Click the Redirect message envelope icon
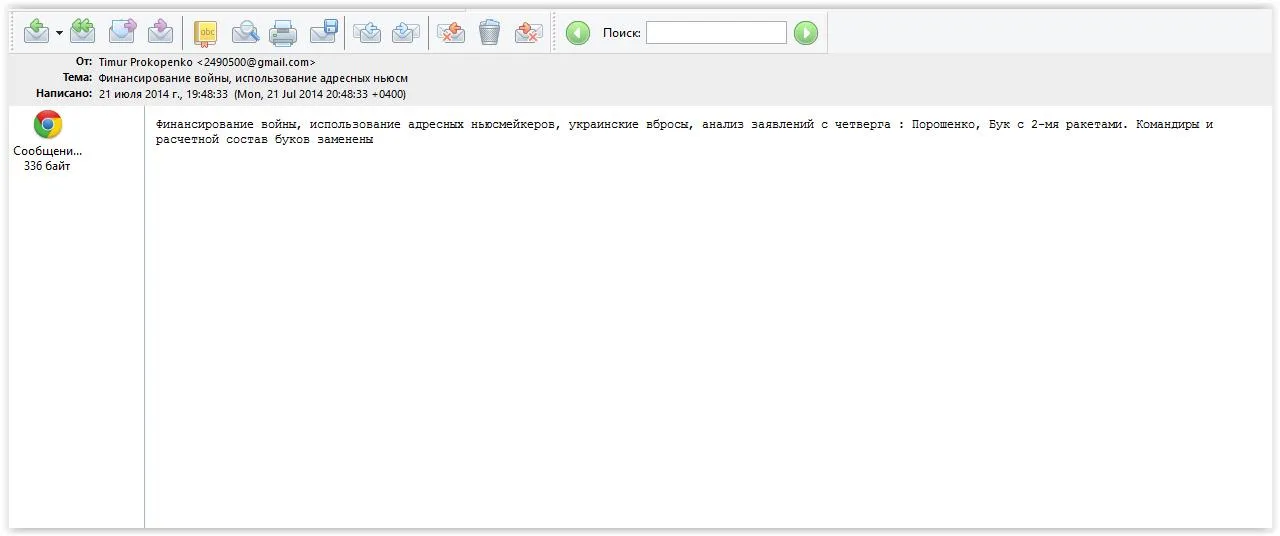 pyautogui.click(x=160, y=32)
